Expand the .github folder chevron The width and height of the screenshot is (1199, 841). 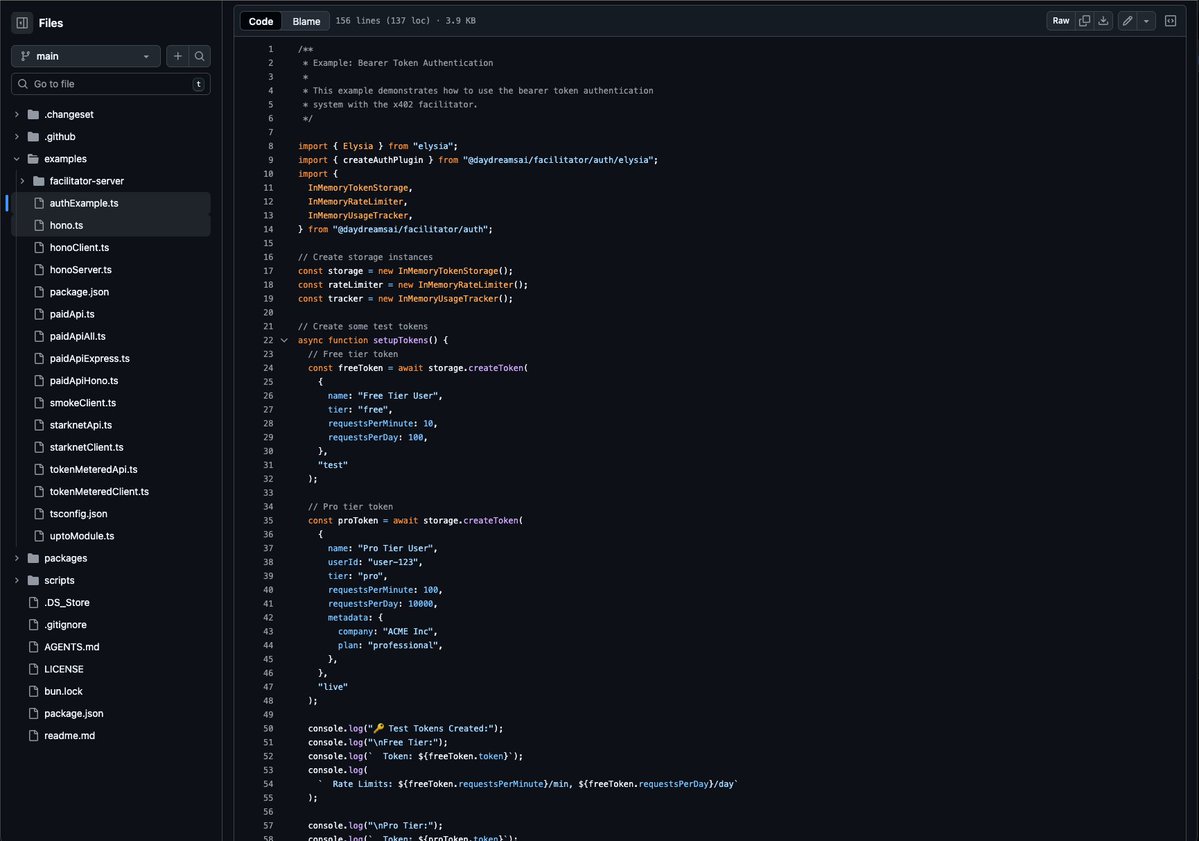tap(17, 137)
